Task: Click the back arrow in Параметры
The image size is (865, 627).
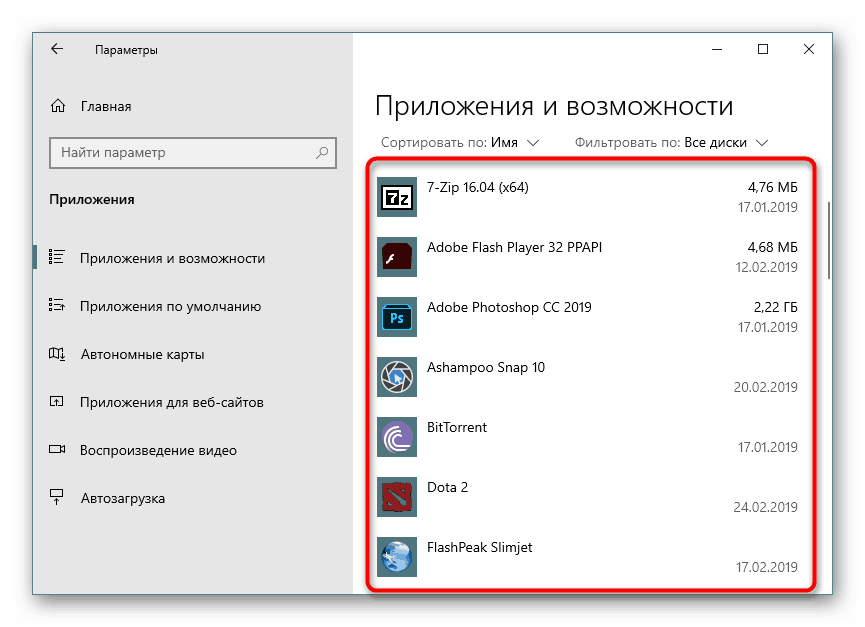Action: point(57,49)
